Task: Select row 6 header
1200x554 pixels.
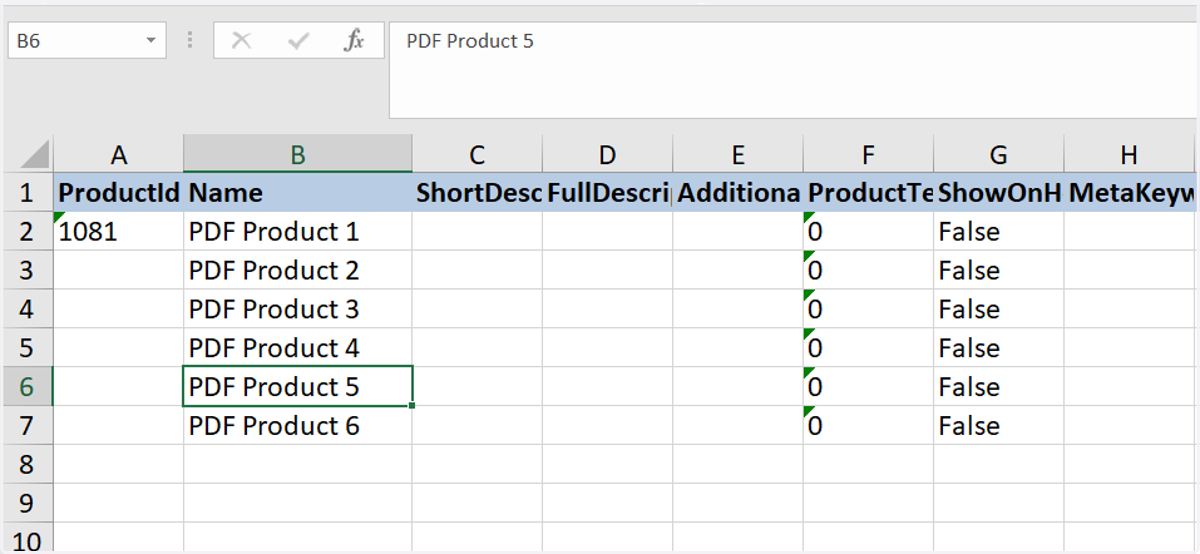Action: 27,387
